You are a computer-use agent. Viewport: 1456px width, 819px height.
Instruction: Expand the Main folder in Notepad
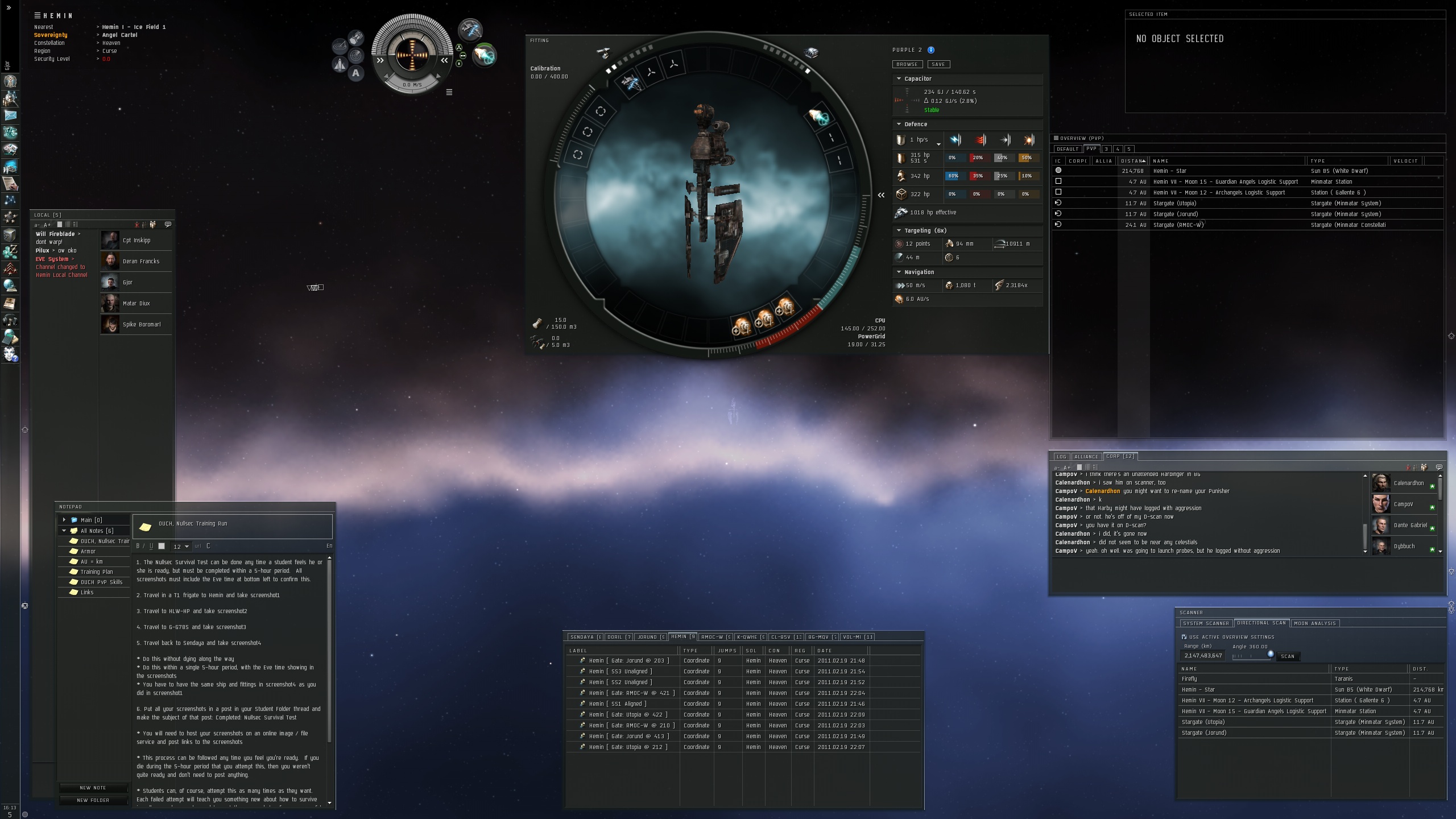pyautogui.click(x=64, y=520)
